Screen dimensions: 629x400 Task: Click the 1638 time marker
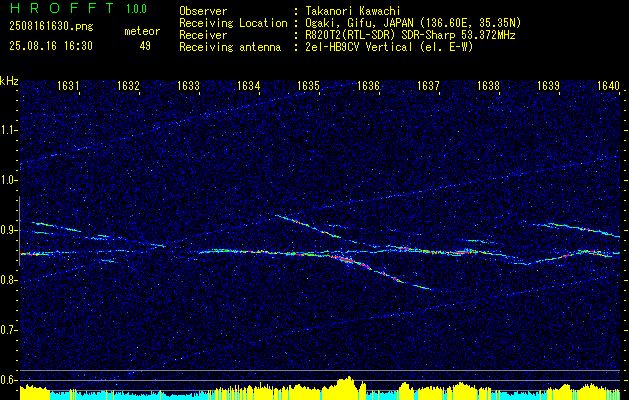[x=488, y=85]
